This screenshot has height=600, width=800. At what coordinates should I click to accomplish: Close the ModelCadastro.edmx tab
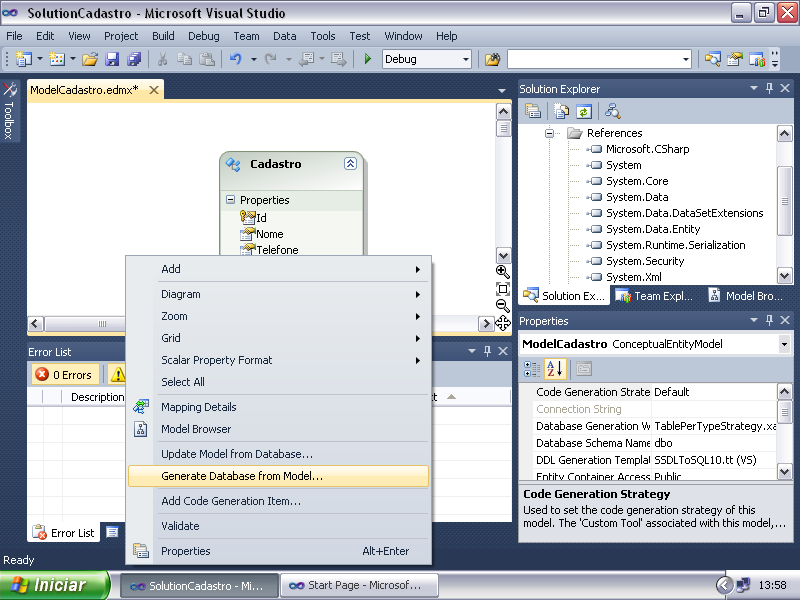(x=154, y=90)
